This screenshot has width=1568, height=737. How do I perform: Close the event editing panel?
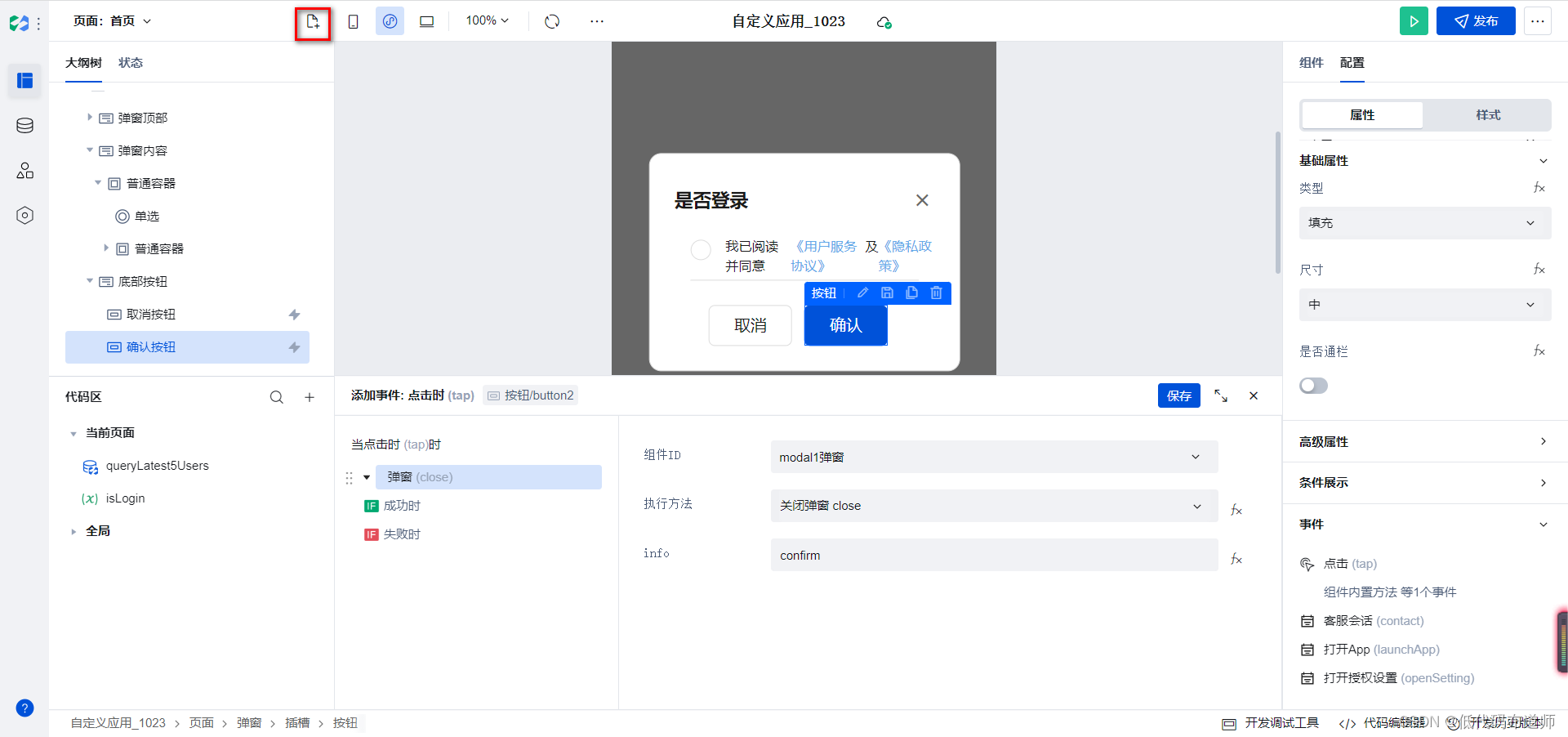(1254, 395)
